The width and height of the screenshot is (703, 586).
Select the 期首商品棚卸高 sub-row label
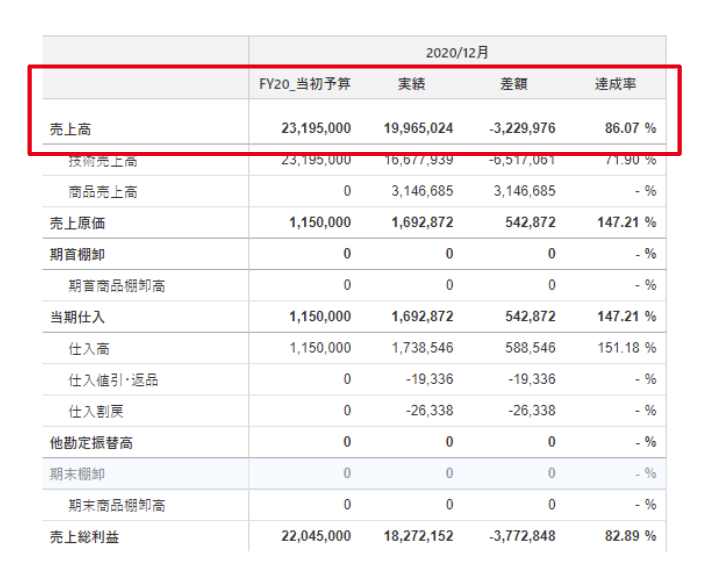(x=116, y=286)
